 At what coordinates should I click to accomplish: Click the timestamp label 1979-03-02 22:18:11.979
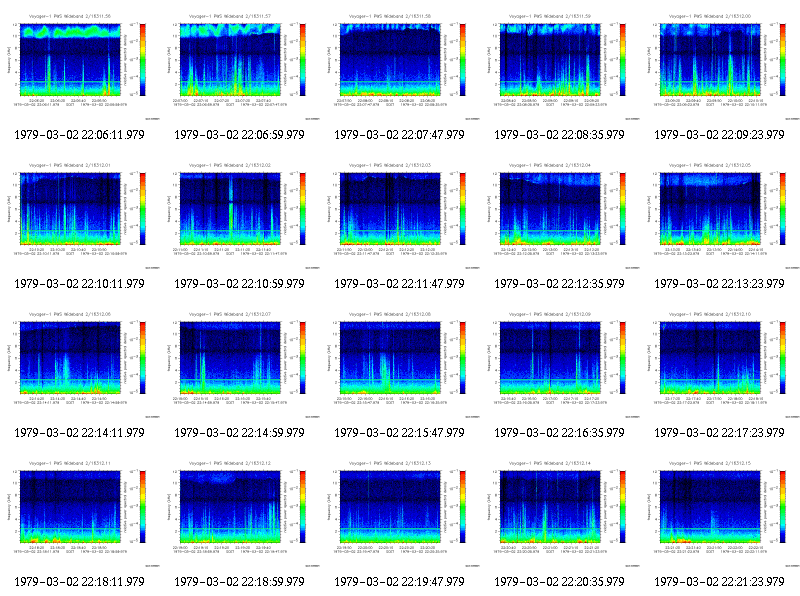pos(79,582)
